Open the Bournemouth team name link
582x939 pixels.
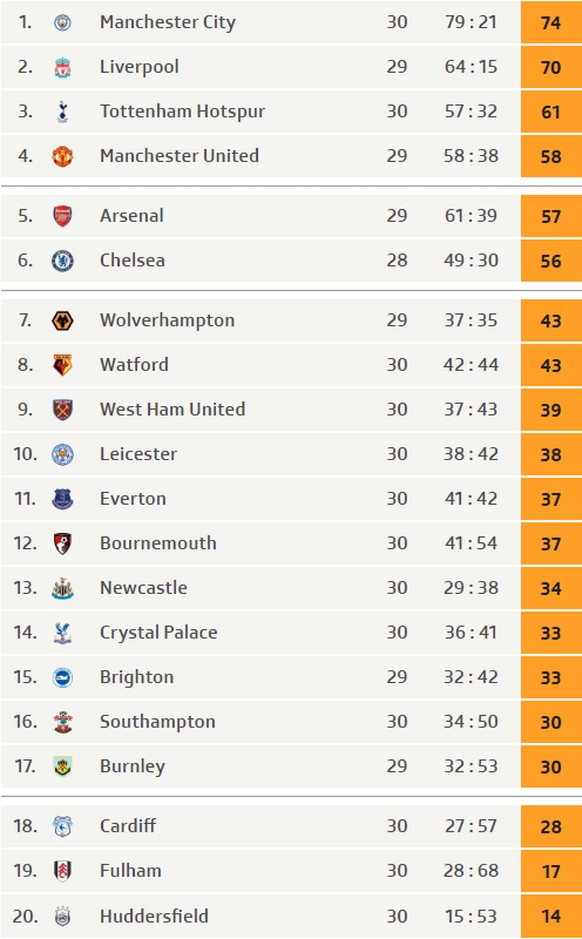[158, 543]
